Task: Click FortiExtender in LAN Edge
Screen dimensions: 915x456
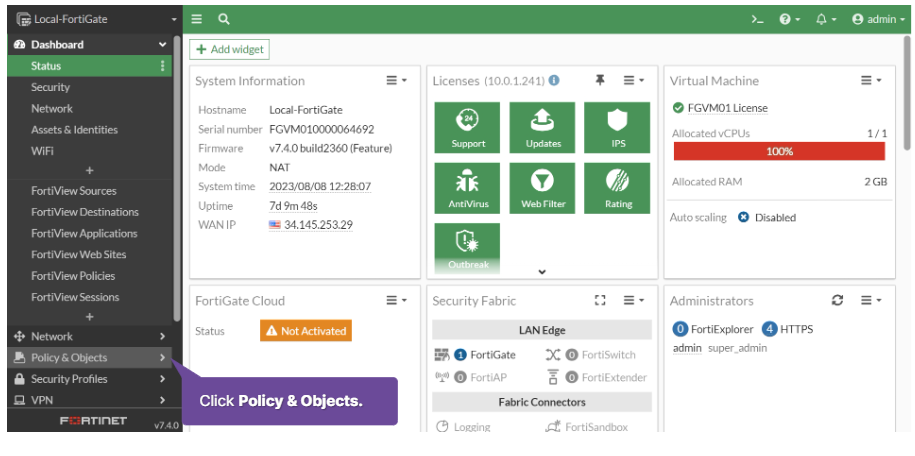Action: pyautogui.click(x=598, y=377)
